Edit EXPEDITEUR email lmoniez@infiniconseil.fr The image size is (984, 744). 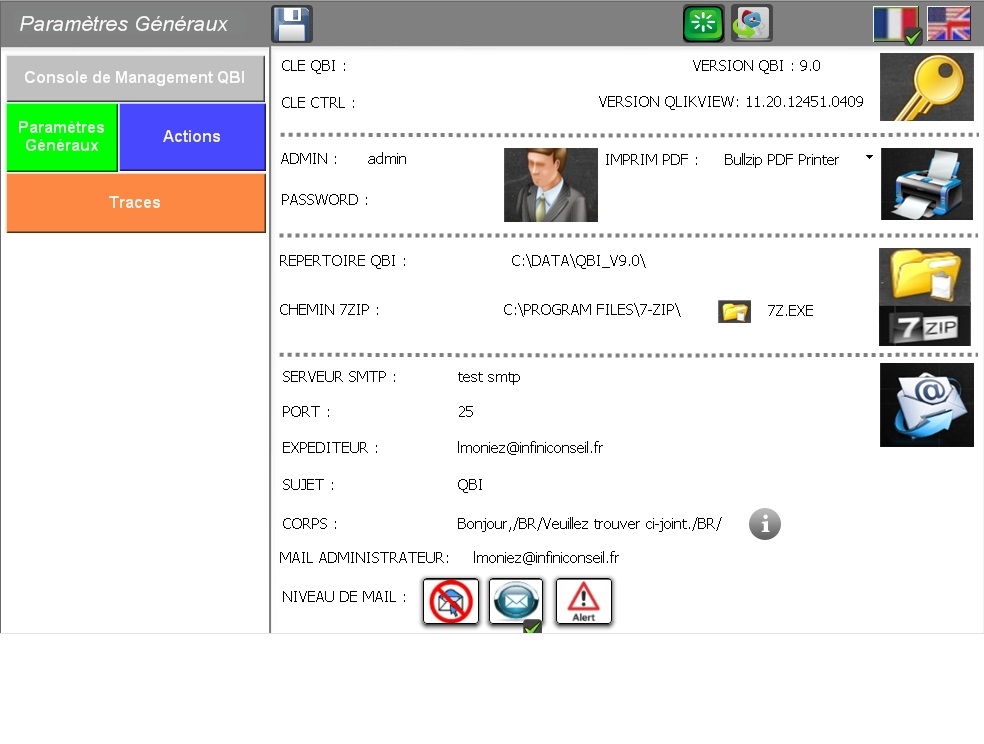coord(530,448)
